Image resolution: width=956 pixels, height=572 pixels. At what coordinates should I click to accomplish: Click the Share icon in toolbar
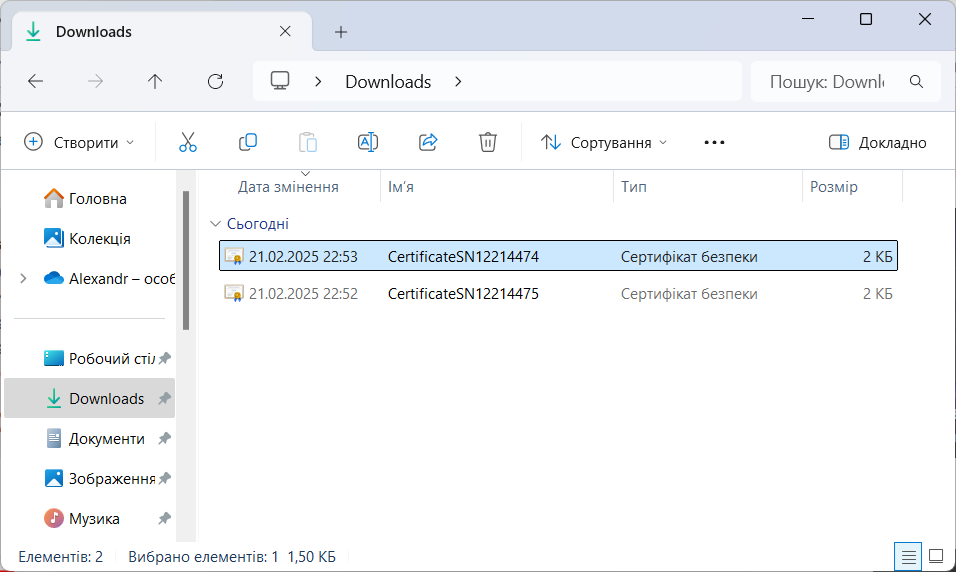point(428,142)
